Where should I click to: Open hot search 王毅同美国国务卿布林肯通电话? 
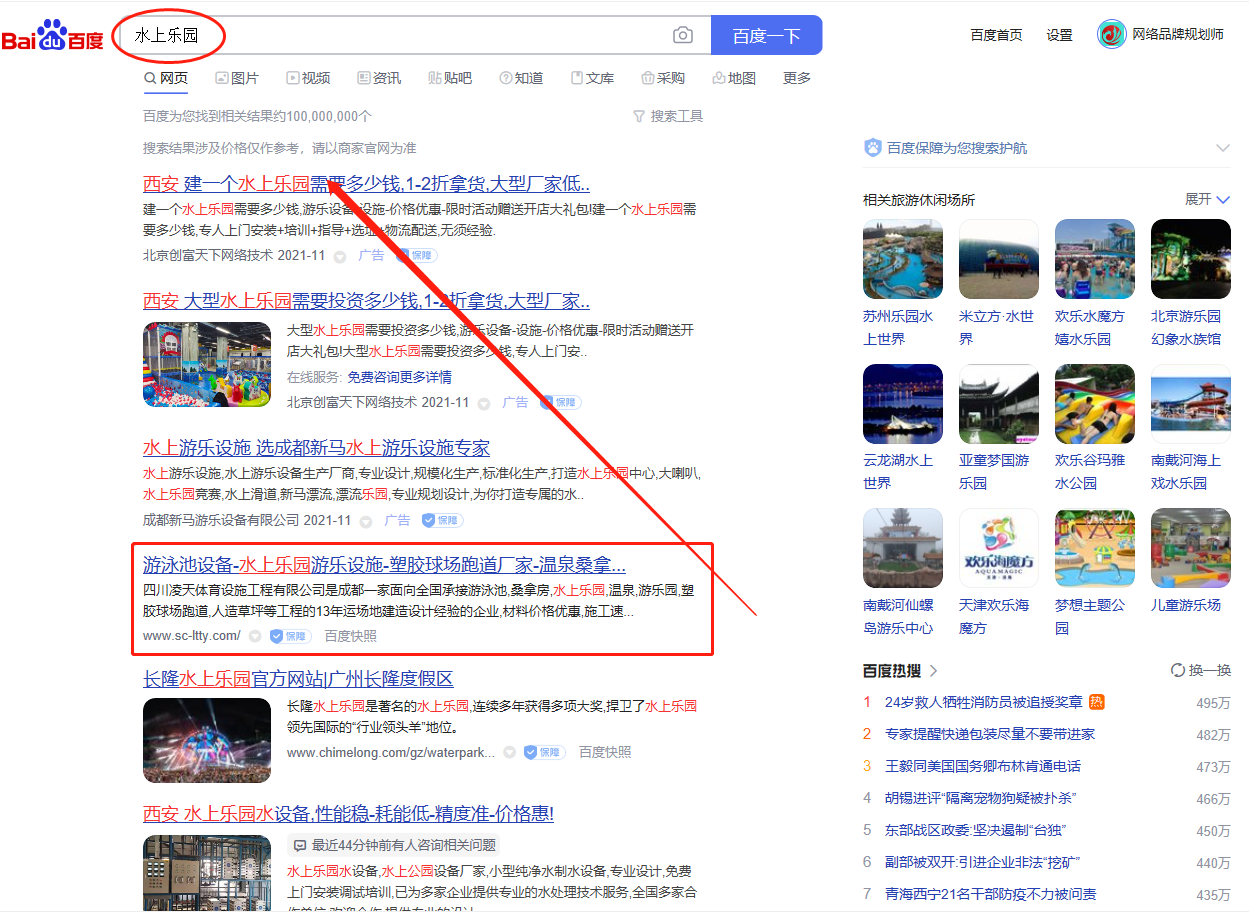tap(983, 766)
